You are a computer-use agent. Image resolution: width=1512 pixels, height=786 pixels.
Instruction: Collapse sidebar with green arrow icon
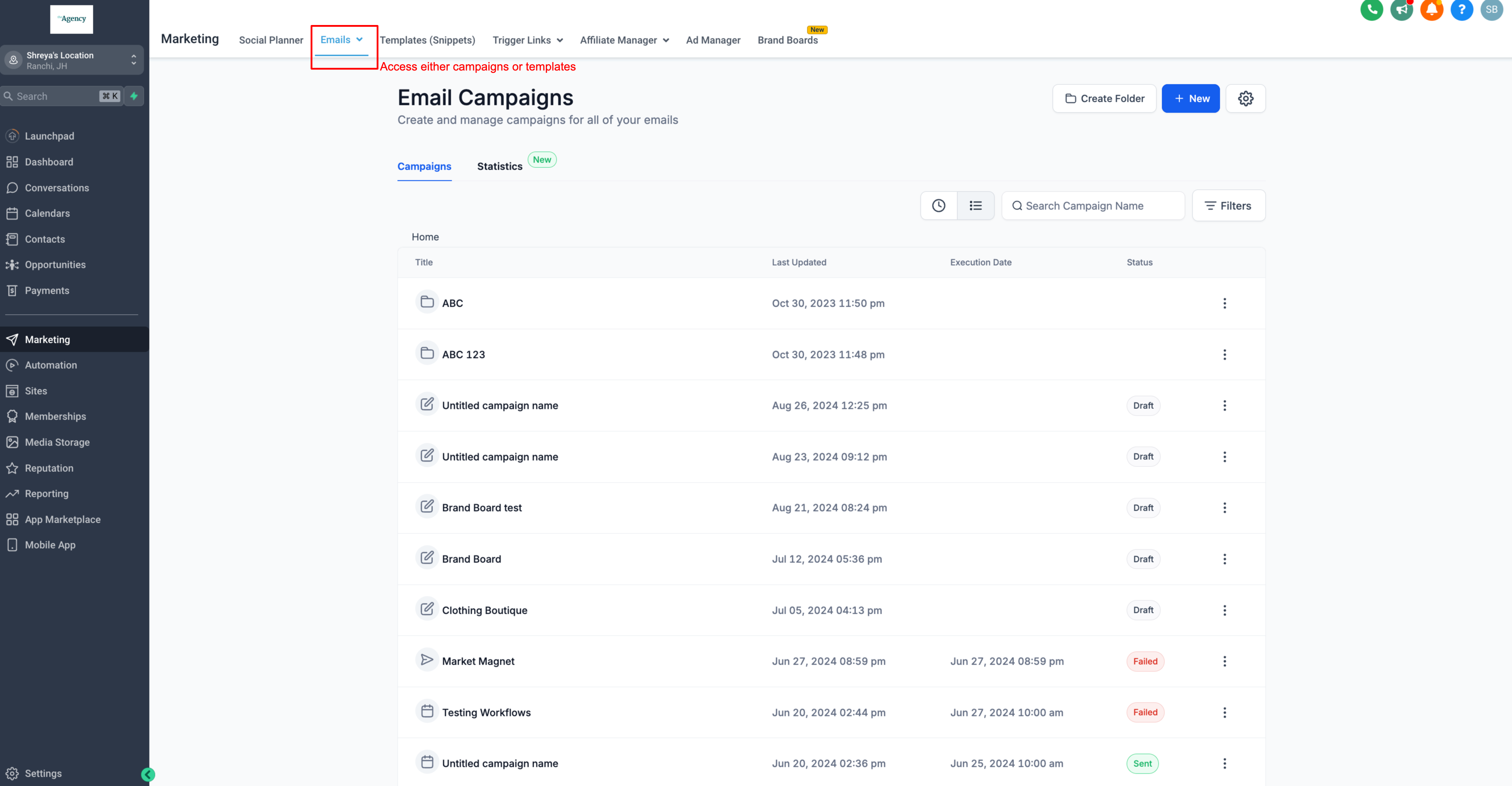tap(148, 774)
